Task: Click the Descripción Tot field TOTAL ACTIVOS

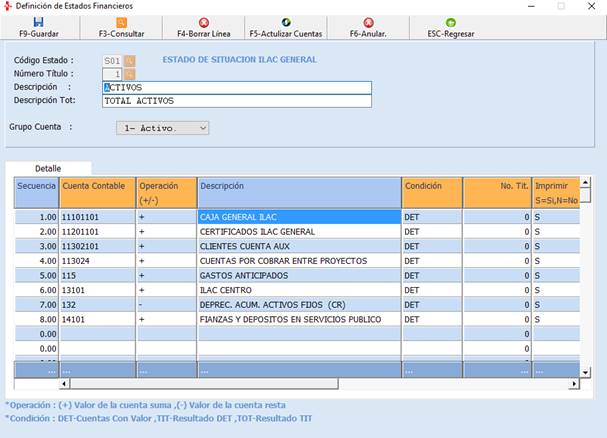Action: tap(236, 101)
